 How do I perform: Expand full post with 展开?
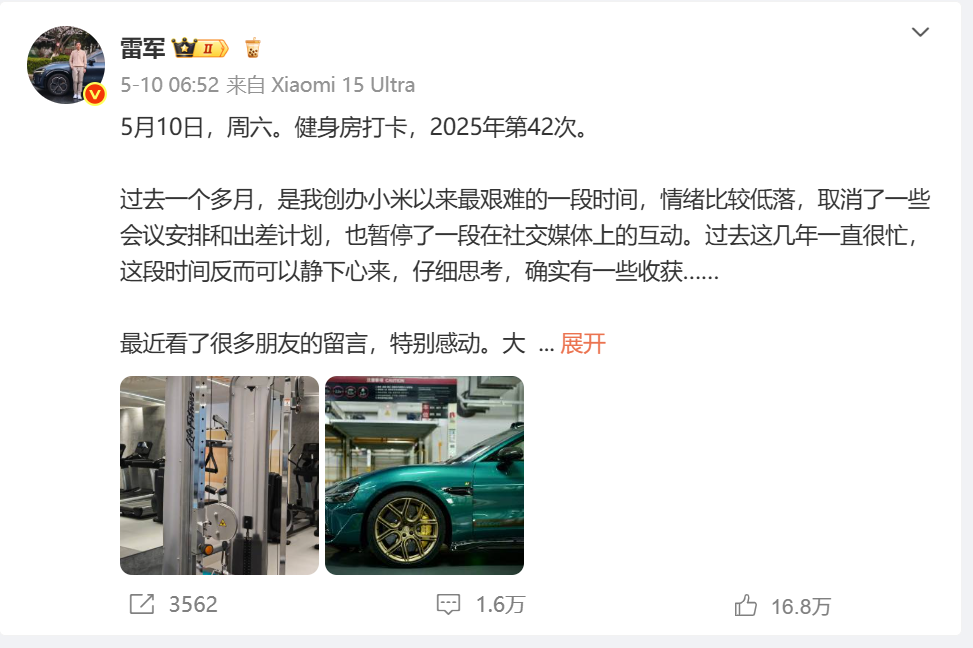coord(583,343)
